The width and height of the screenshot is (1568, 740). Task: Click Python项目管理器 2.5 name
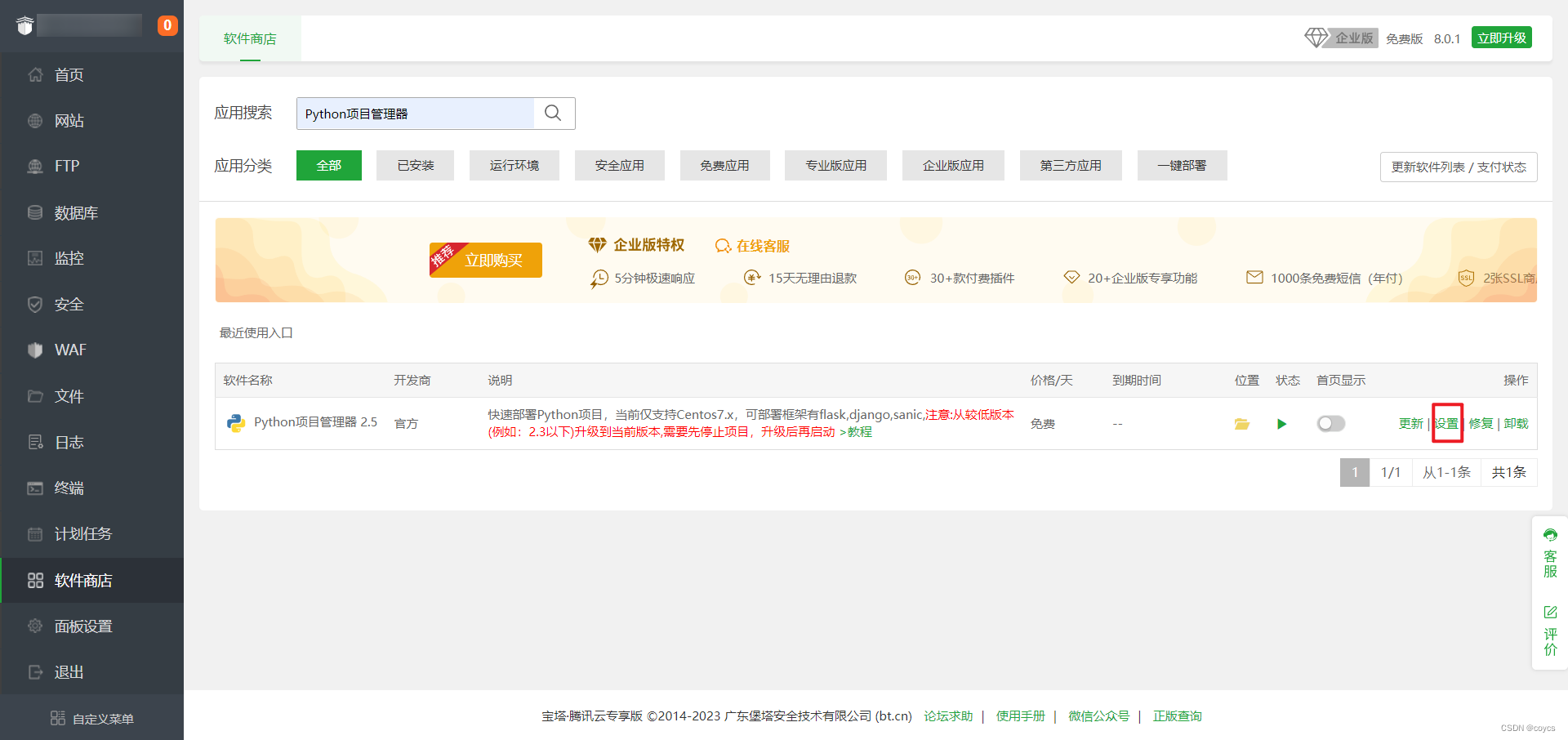(315, 422)
